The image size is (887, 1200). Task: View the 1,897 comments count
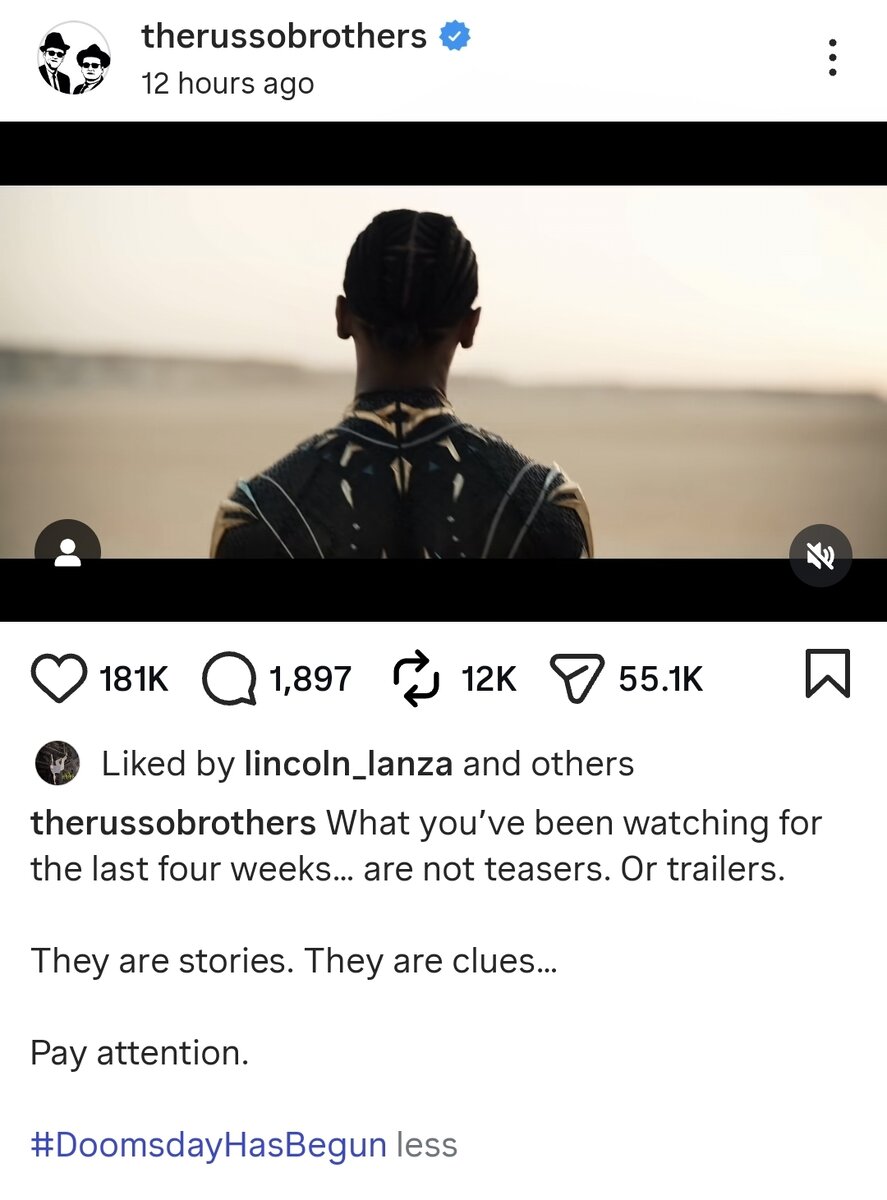click(310, 680)
